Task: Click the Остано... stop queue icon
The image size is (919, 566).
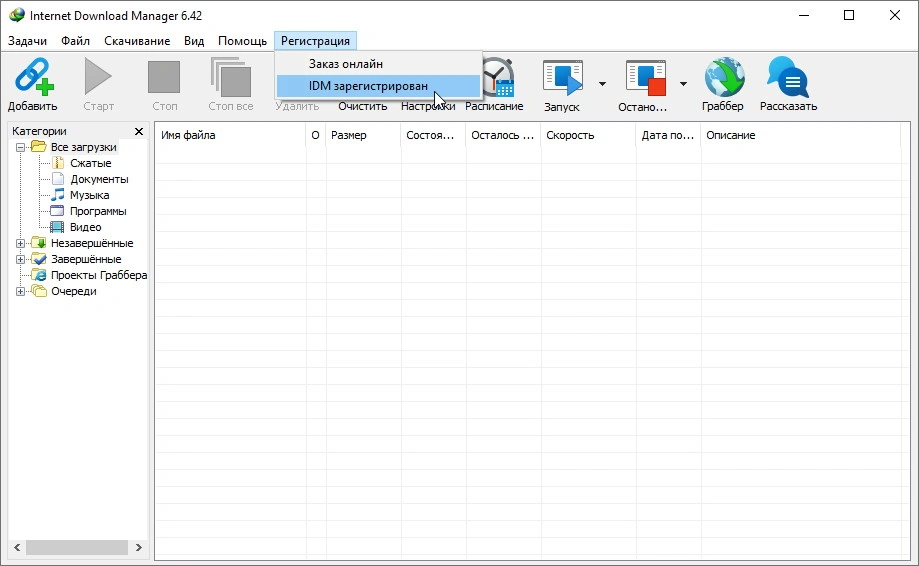Action: [645, 77]
